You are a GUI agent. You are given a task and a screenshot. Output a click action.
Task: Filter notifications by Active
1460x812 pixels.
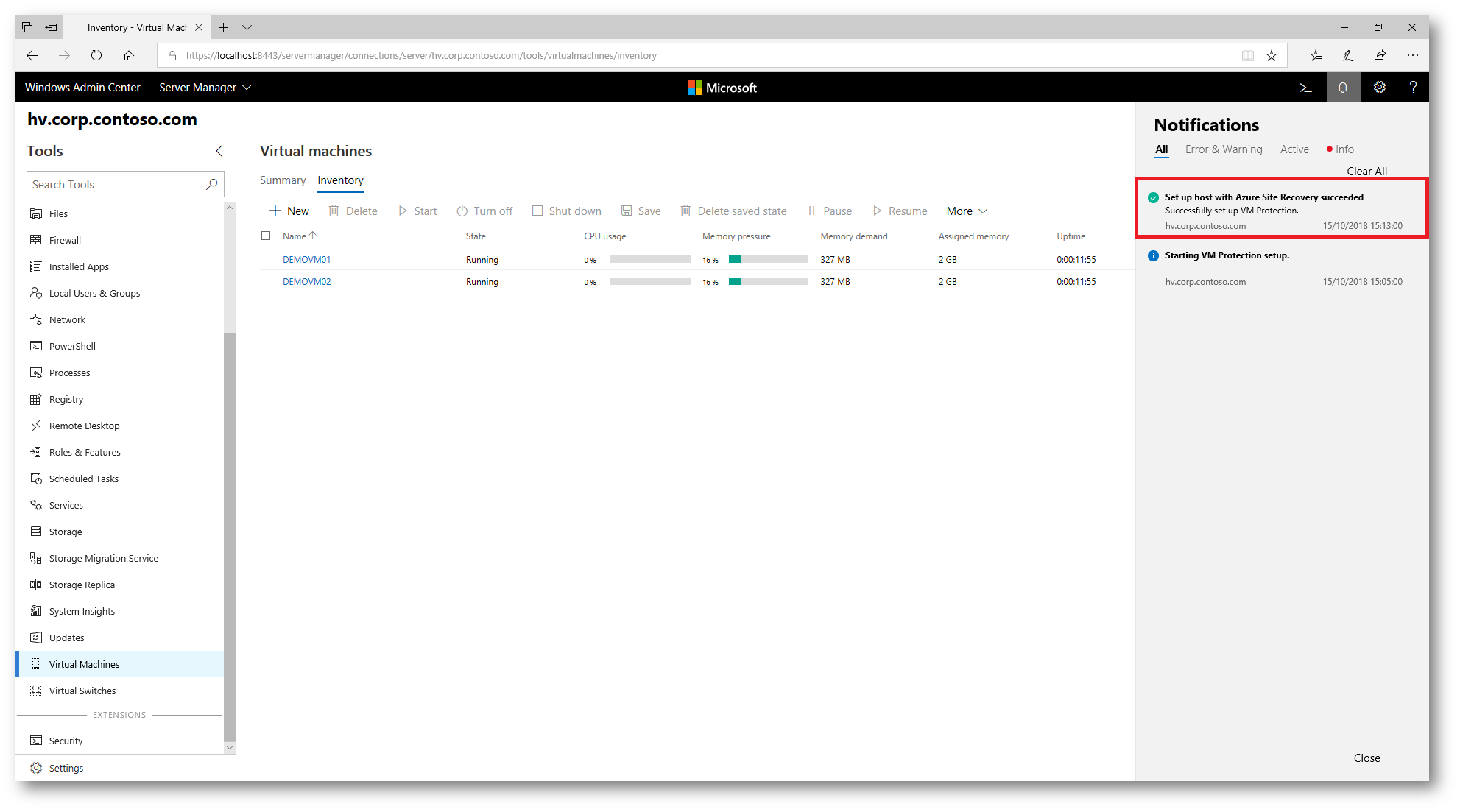coord(1294,149)
